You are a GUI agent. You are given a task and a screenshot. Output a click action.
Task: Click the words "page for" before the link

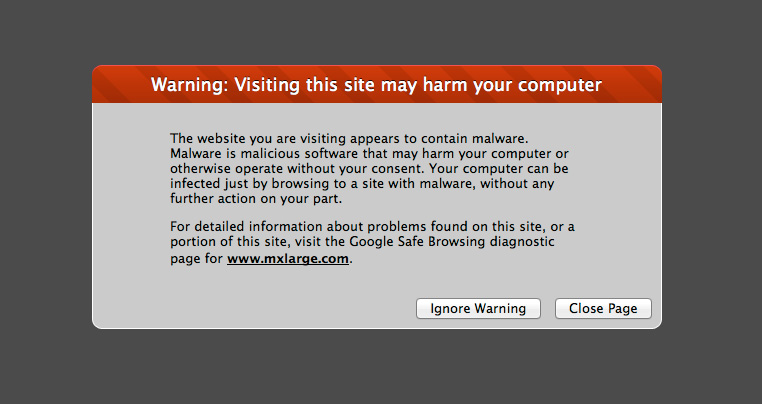[x=196, y=259]
